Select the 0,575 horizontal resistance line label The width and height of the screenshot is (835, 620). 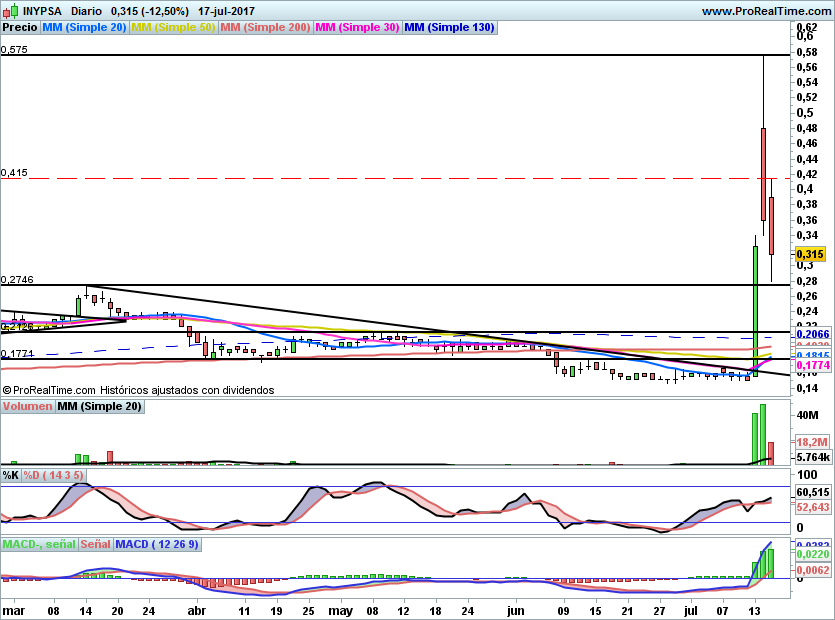(x=15, y=49)
